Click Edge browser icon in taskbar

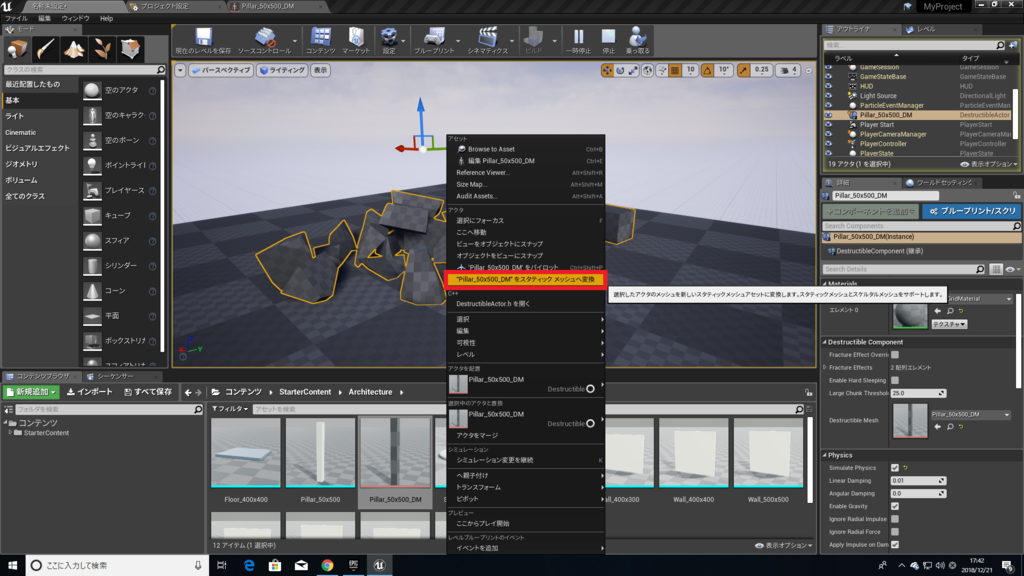(x=249, y=565)
